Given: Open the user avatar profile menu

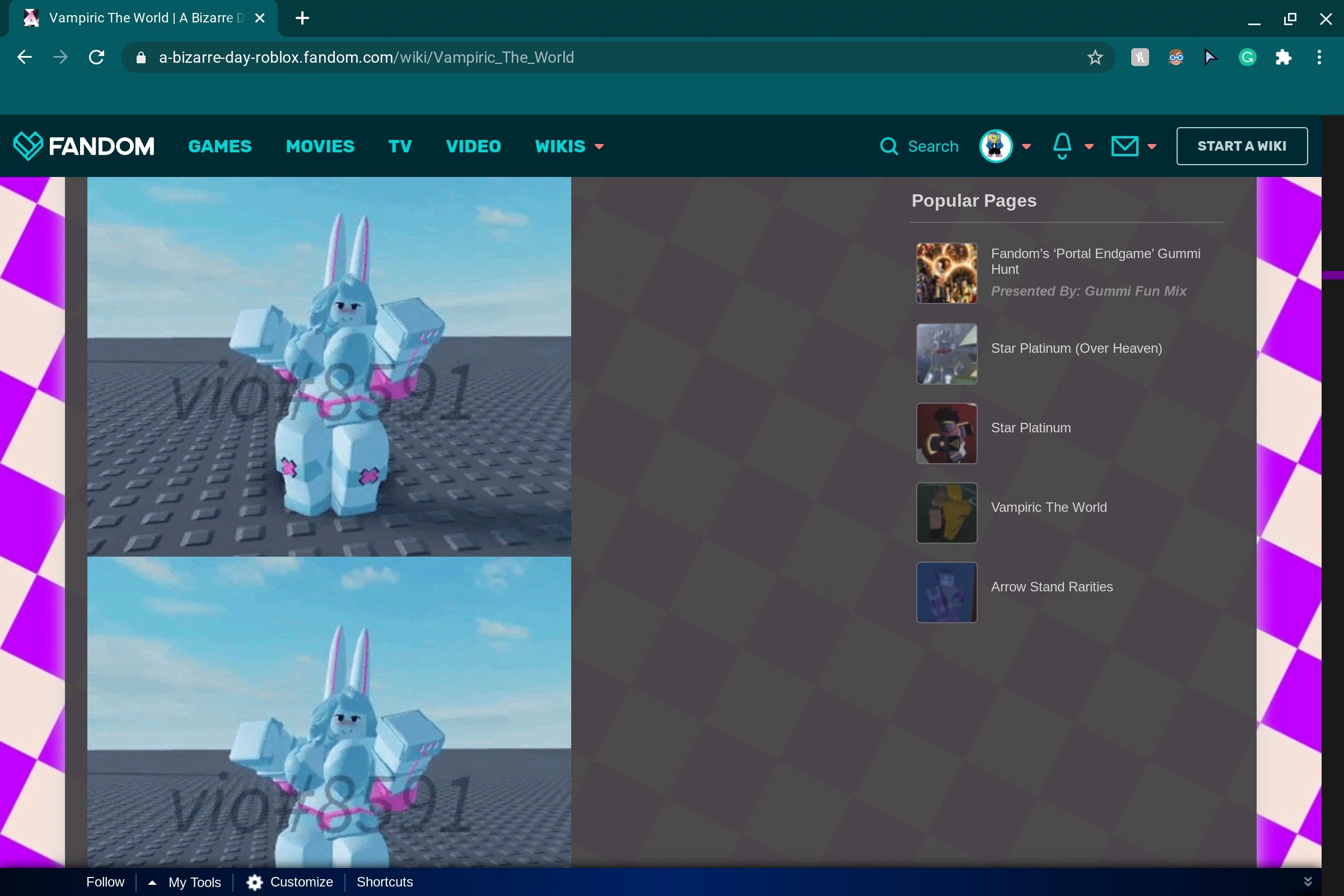Looking at the screenshot, I should [996, 146].
